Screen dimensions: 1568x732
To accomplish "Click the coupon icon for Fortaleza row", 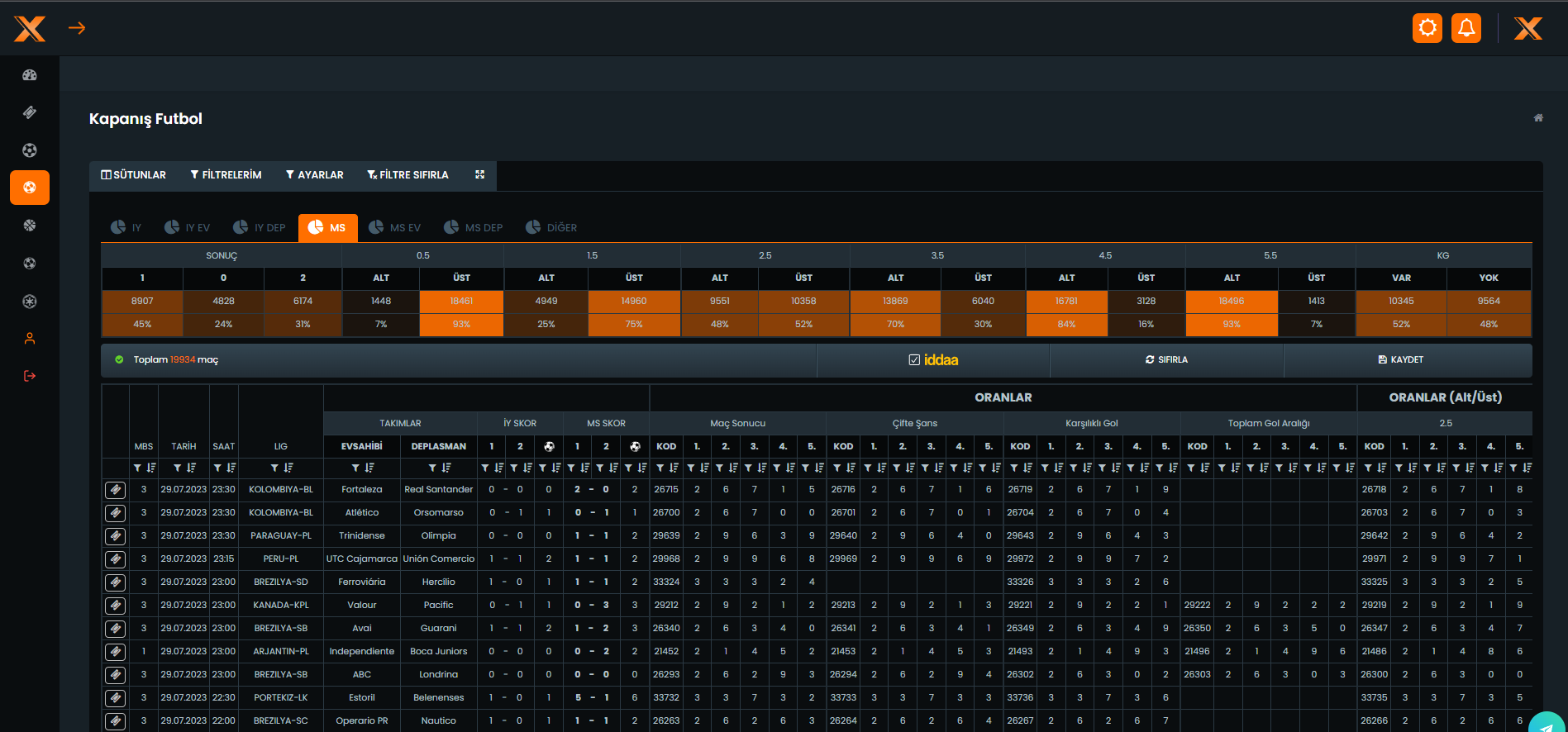I will [x=116, y=490].
